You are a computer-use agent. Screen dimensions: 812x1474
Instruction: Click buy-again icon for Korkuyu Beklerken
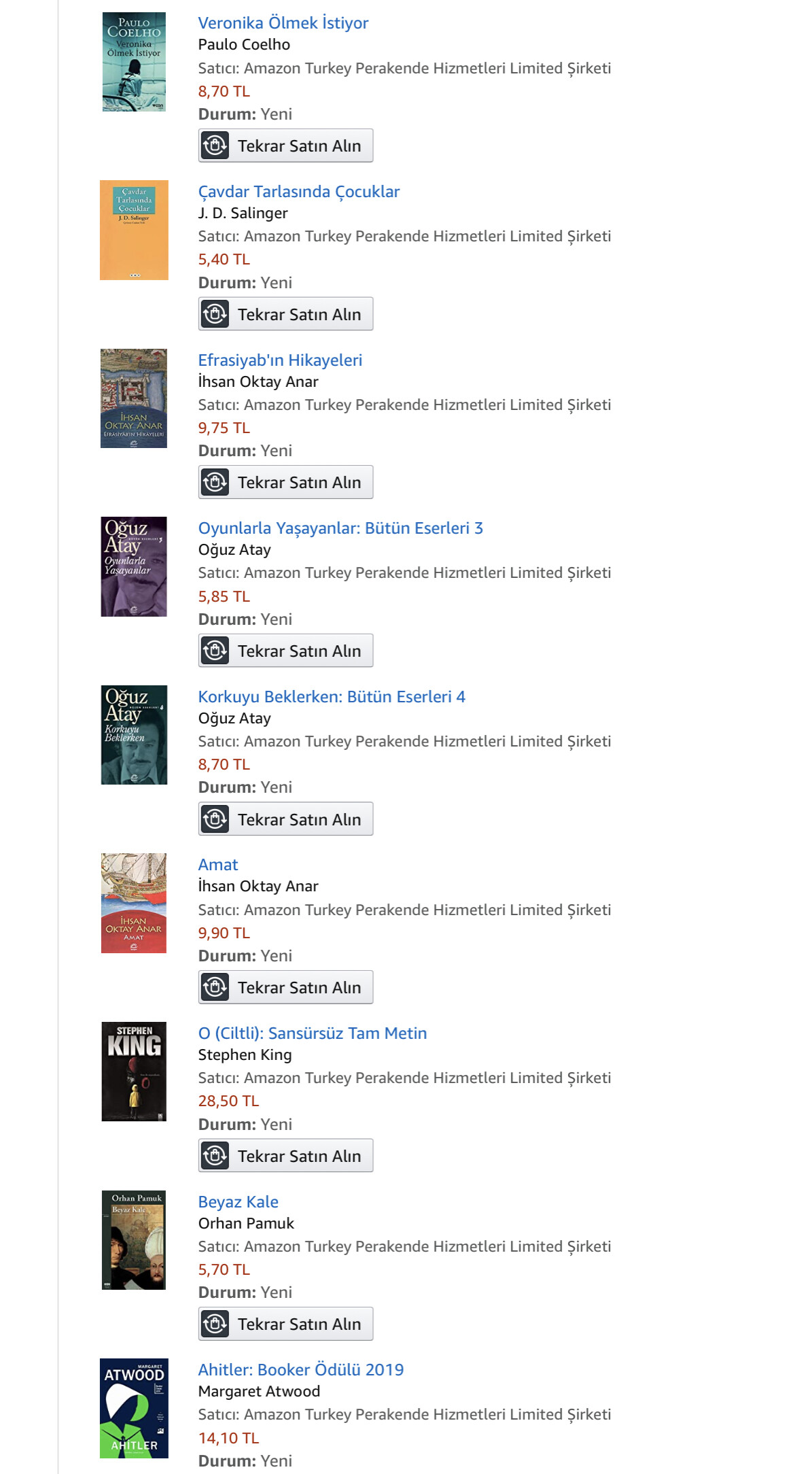(x=215, y=819)
